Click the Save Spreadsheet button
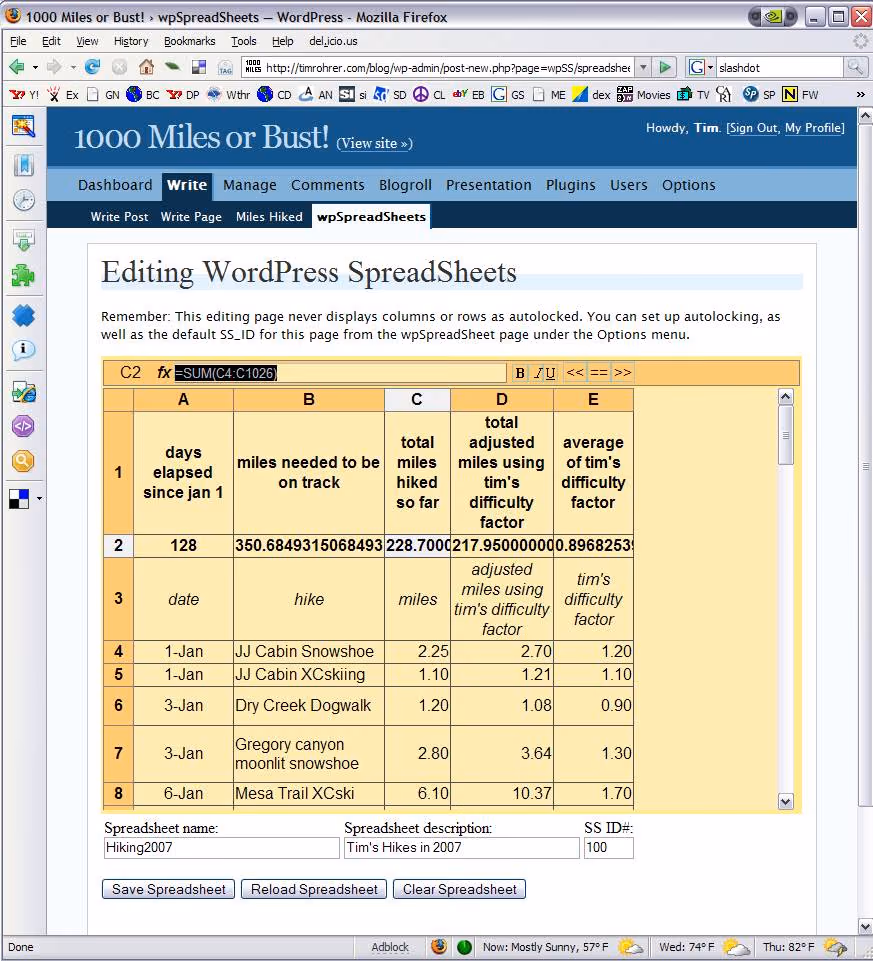 [x=169, y=889]
